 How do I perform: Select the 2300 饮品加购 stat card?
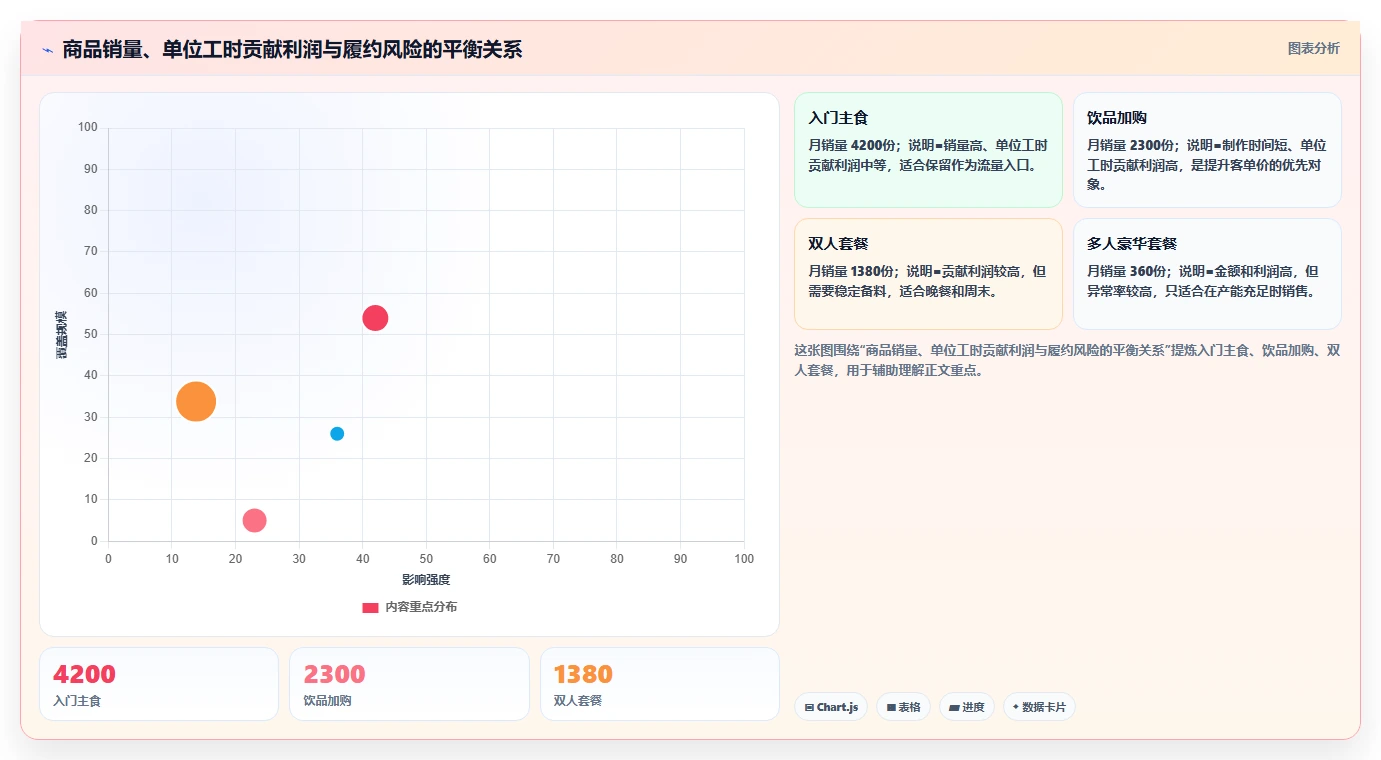tap(409, 684)
